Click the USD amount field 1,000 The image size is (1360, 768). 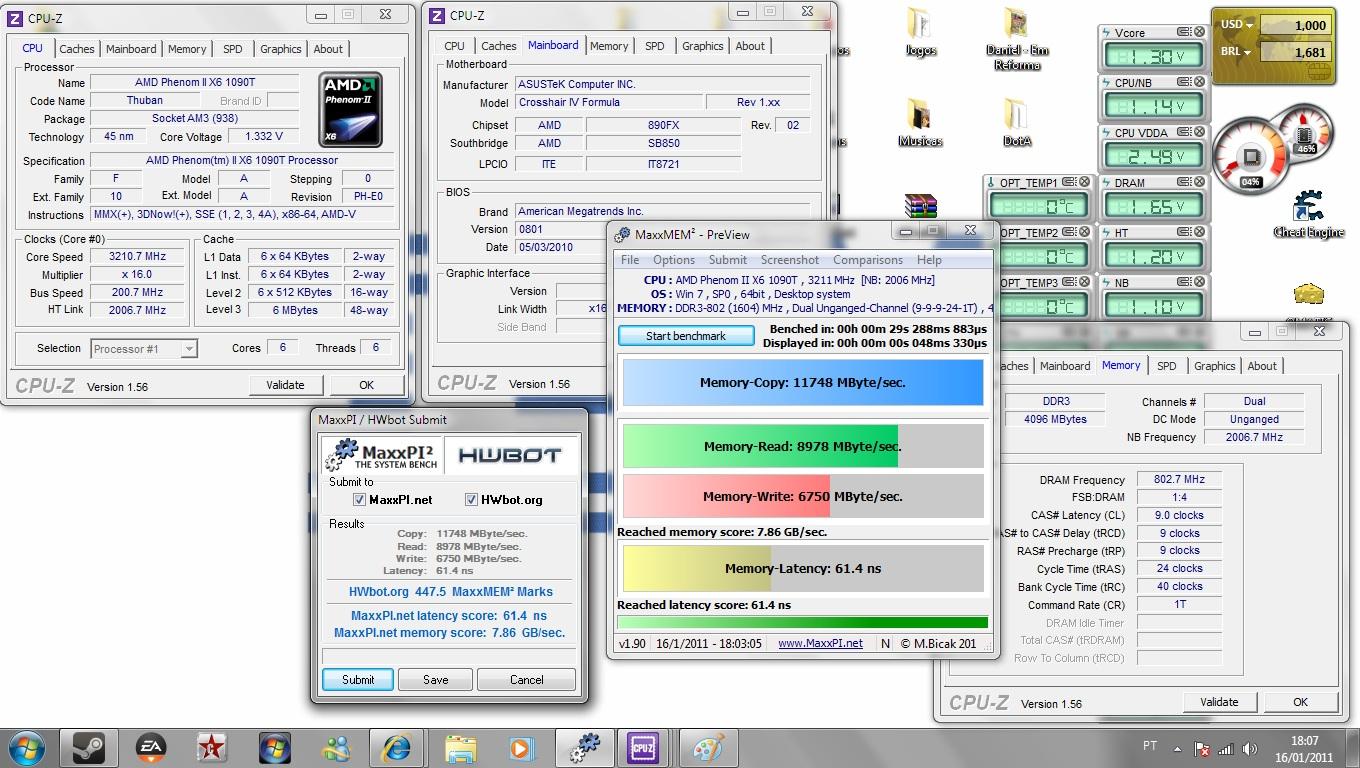pyautogui.click(x=1295, y=25)
